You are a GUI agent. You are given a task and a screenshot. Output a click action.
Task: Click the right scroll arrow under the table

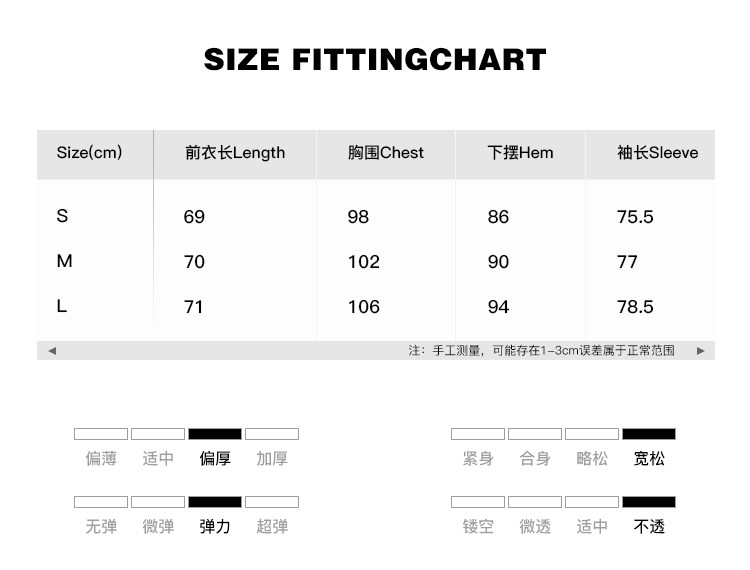[x=701, y=351]
